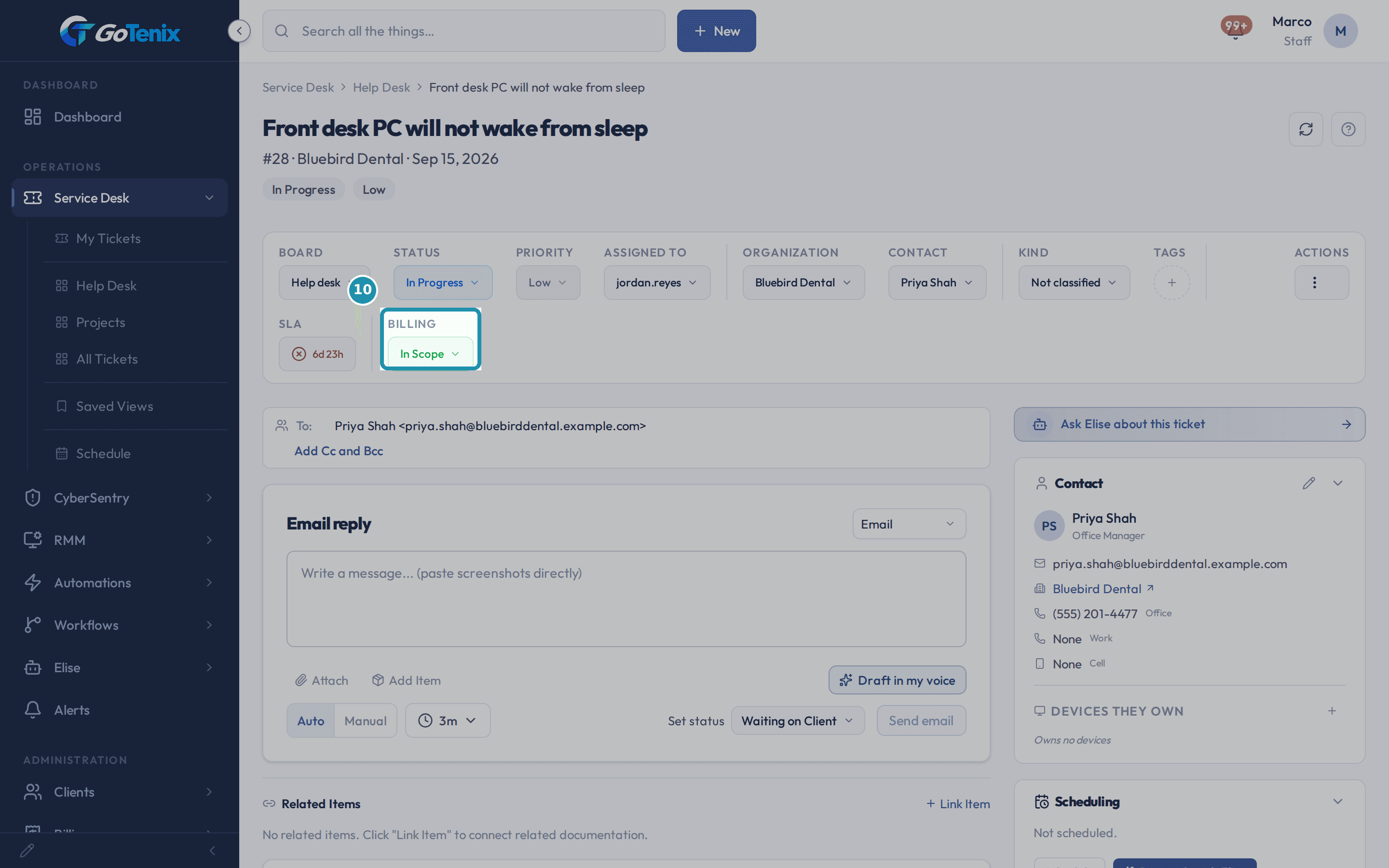Image resolution: width=1389 pixels, height=868 pixels.
Task: Add a tag with the plus circle
Action: coord(1171,283)
